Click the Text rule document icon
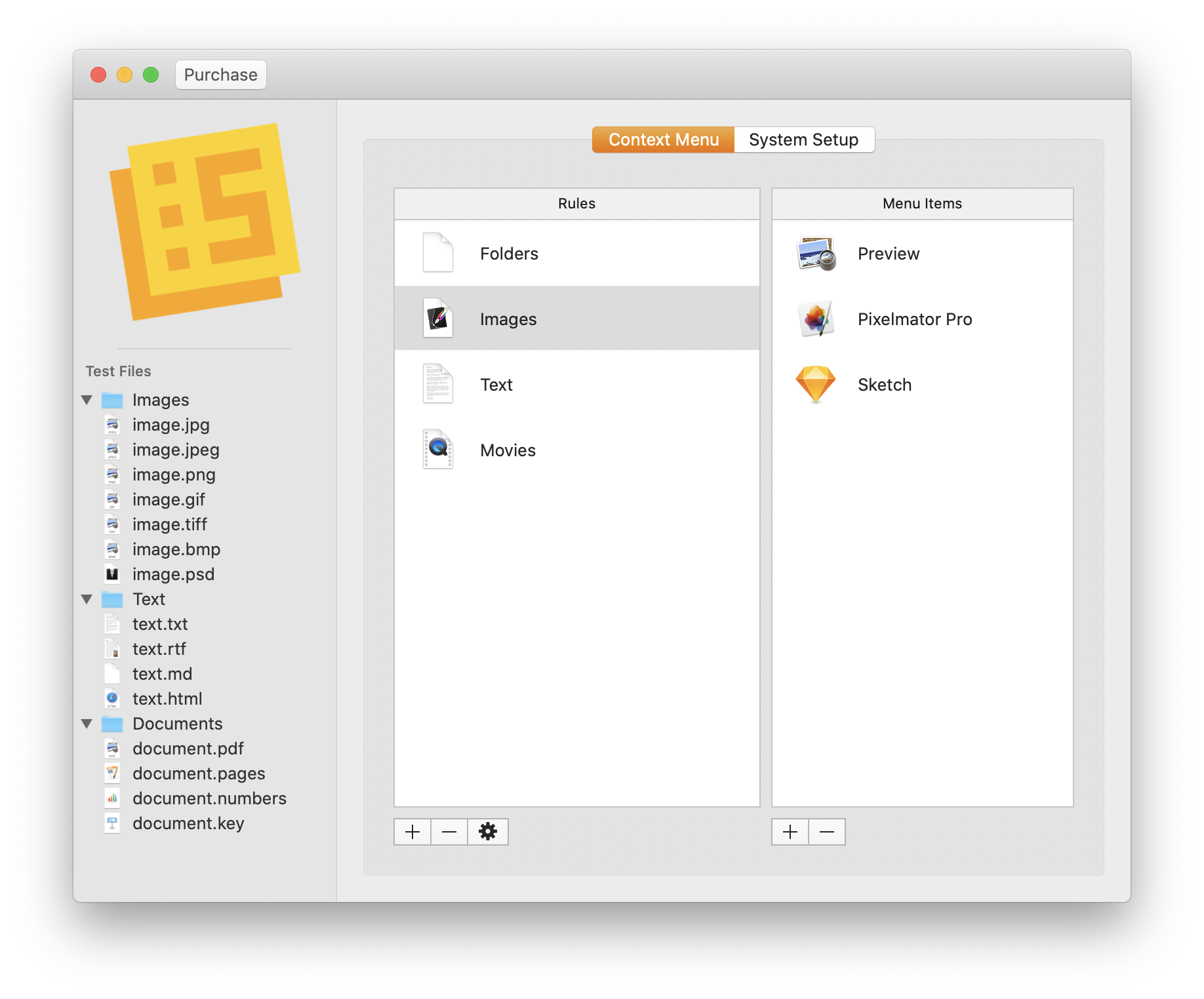The width and height of the screenshot is (1204, 999). [x=438, y=384]
